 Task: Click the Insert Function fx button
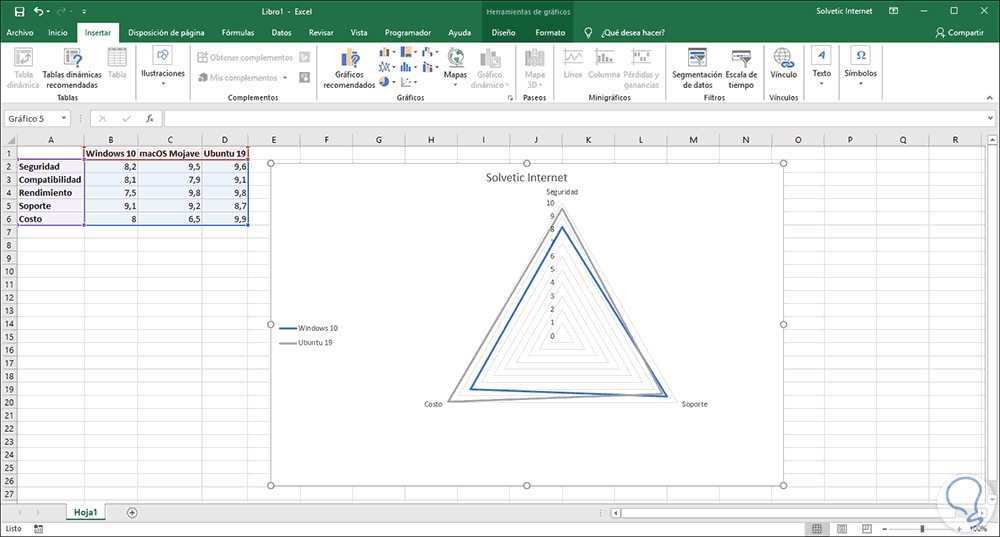pos(150,119)
